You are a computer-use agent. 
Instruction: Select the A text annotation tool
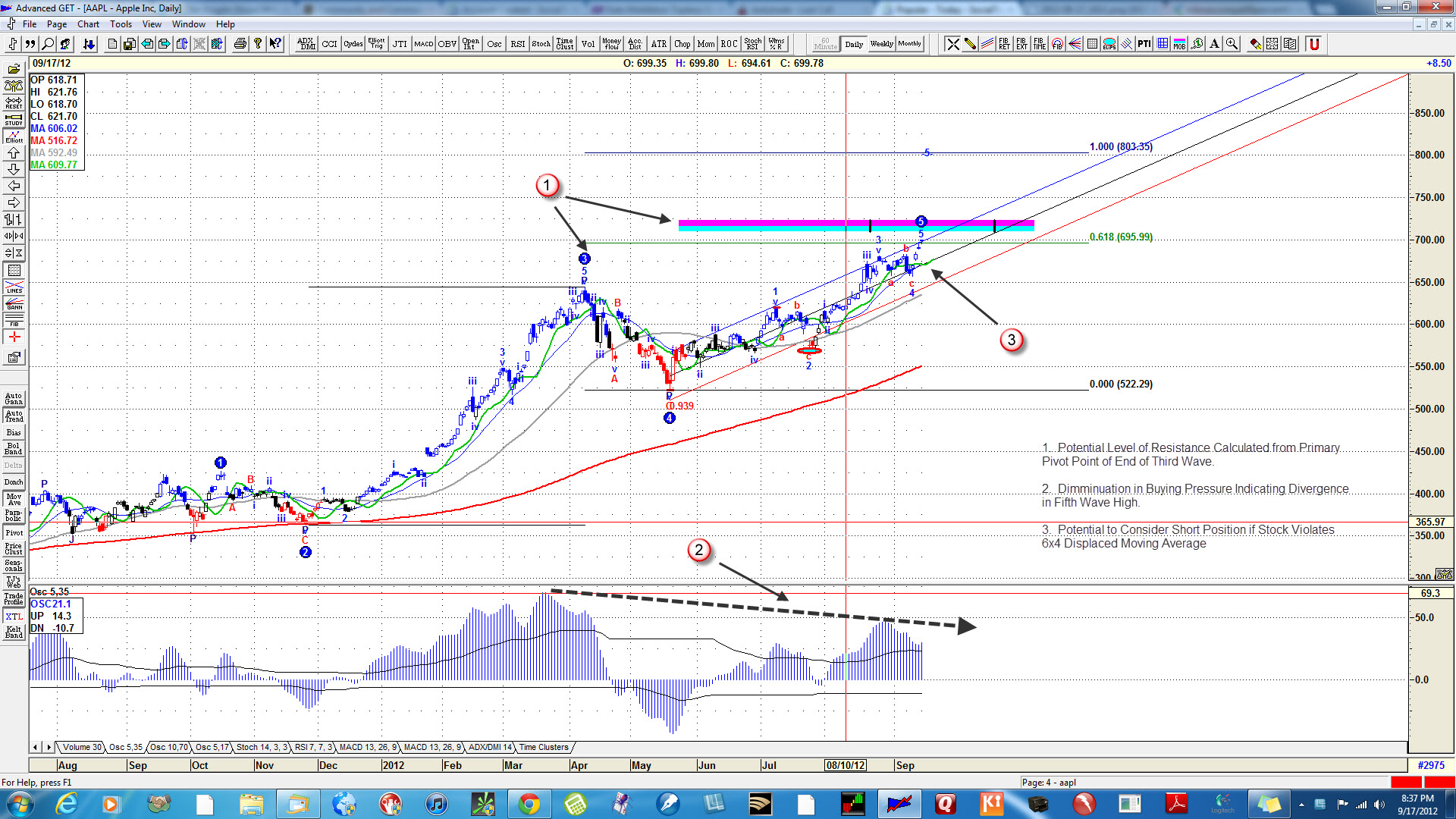(1213, 44)
